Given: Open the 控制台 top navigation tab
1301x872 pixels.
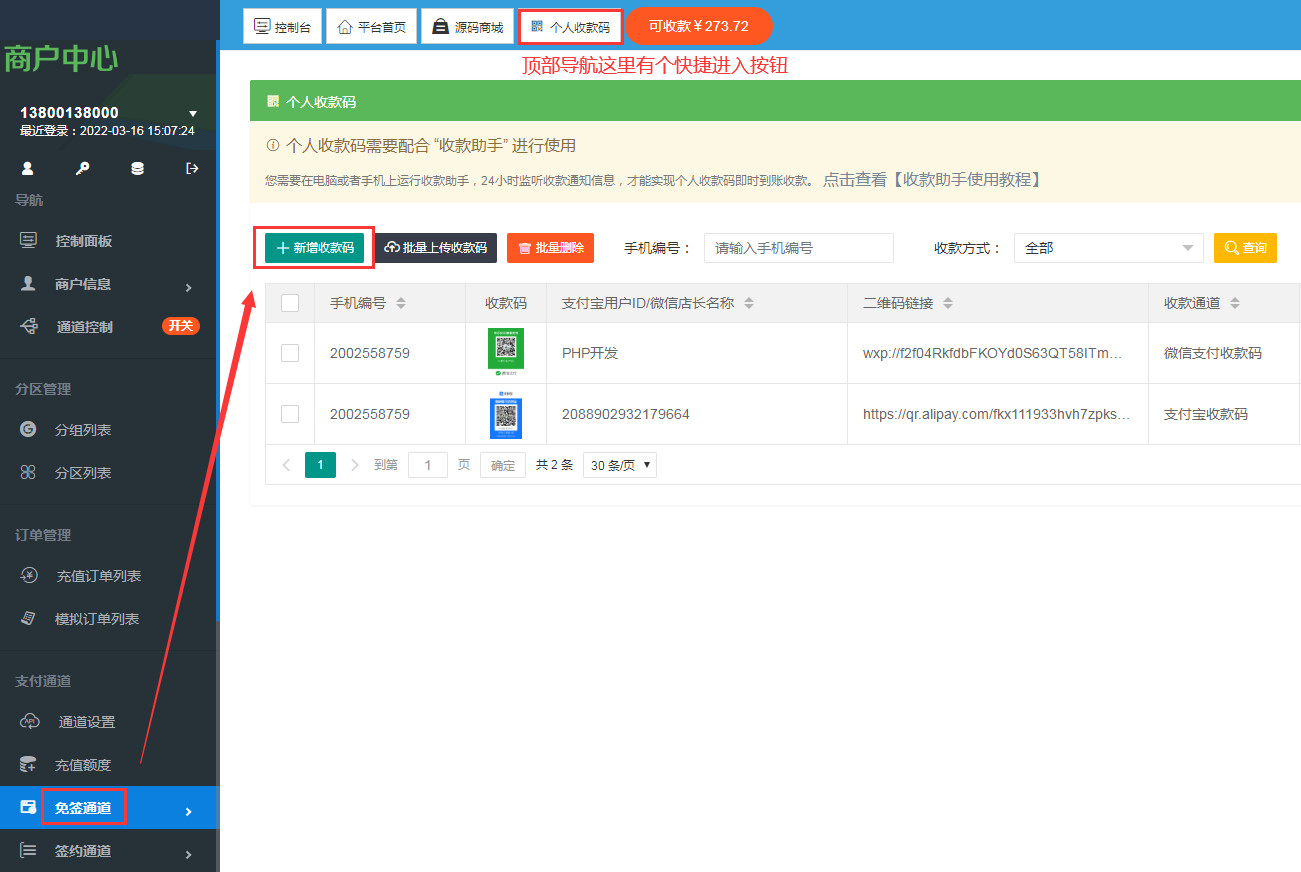Looking at the screenshot, I should [283, 27].
